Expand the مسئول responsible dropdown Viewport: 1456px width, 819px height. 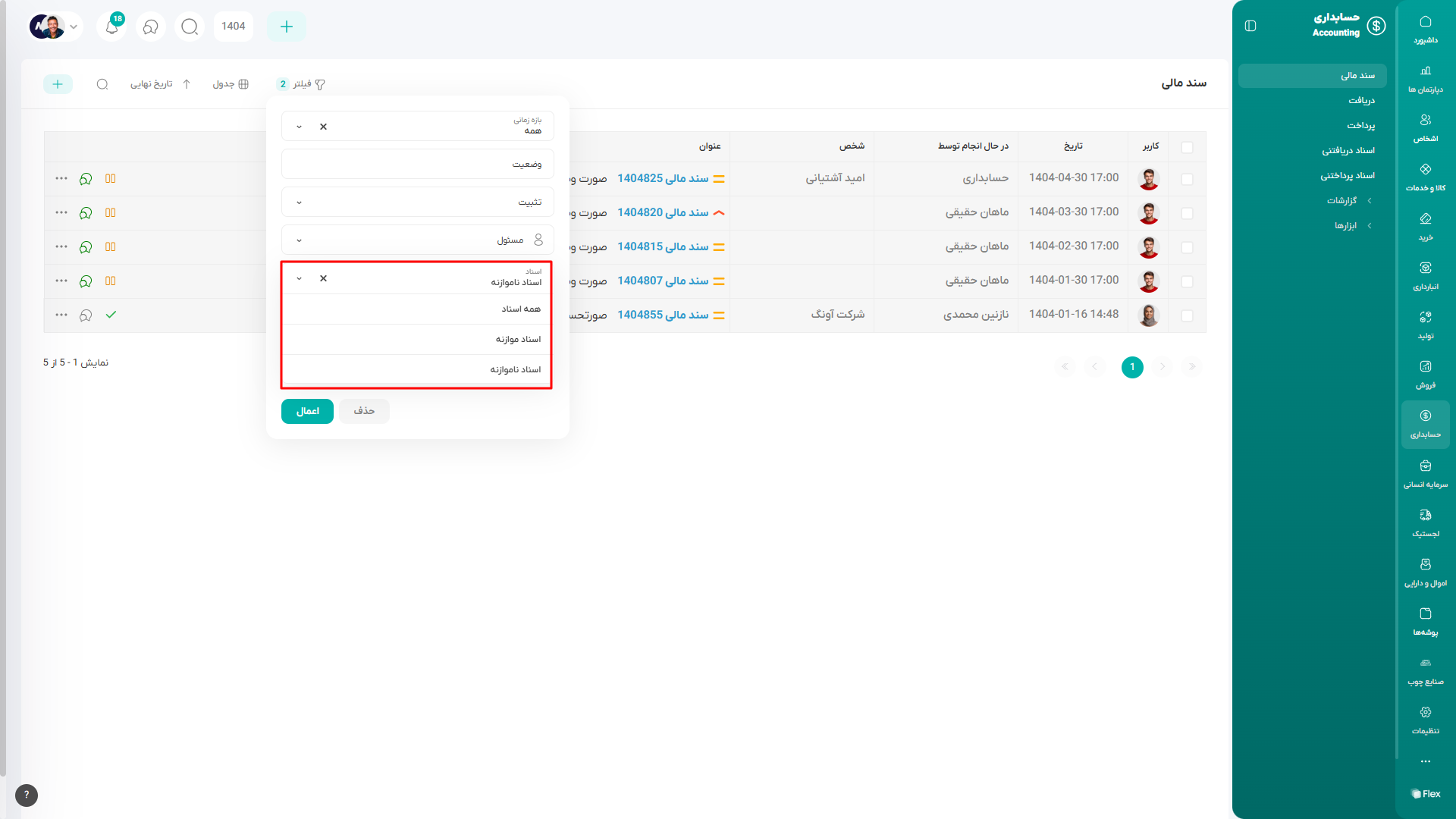coord(299,240)
